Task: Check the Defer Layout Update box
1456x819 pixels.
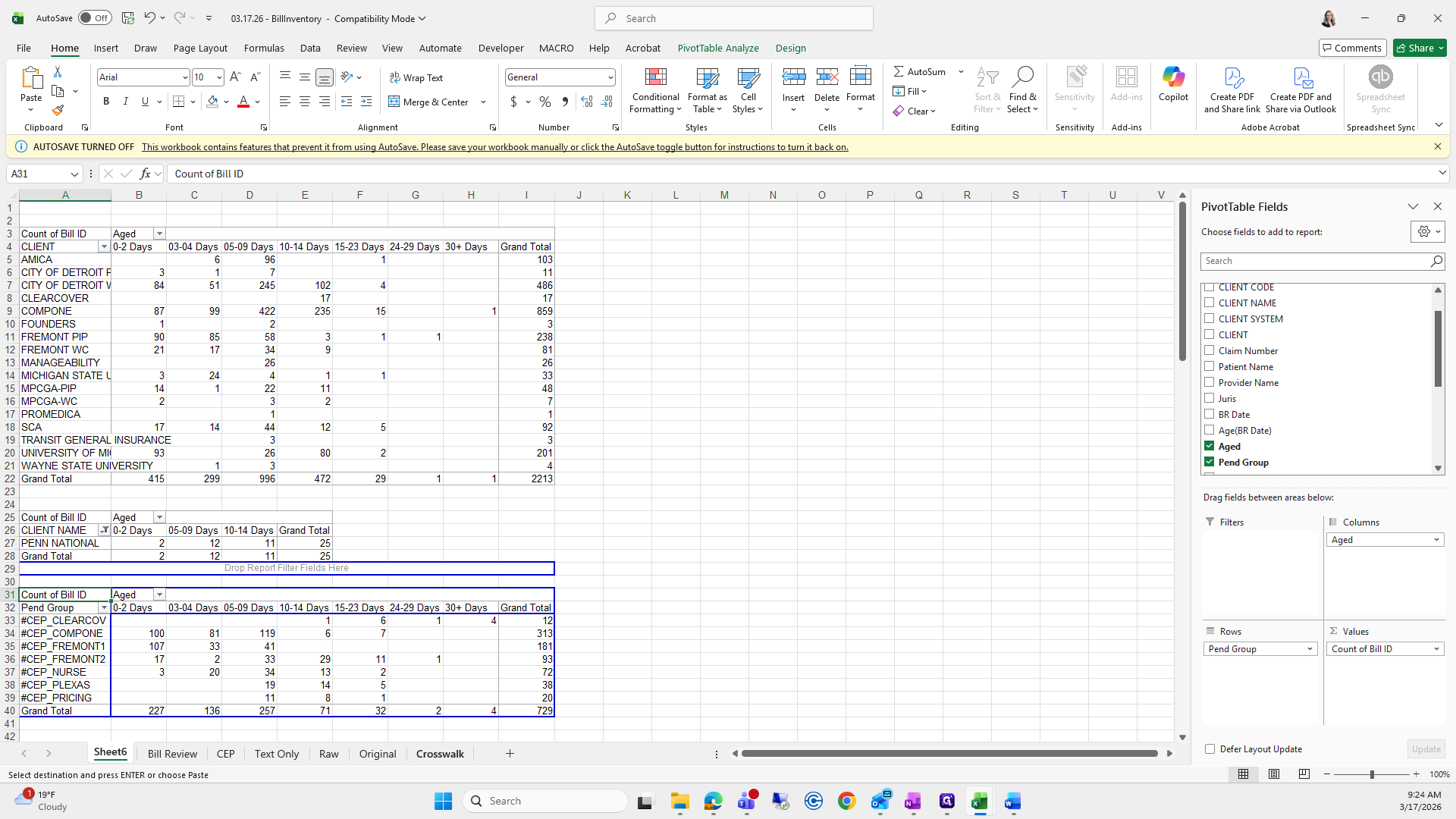Action: pyautogui.click(x=1210, y=749)
